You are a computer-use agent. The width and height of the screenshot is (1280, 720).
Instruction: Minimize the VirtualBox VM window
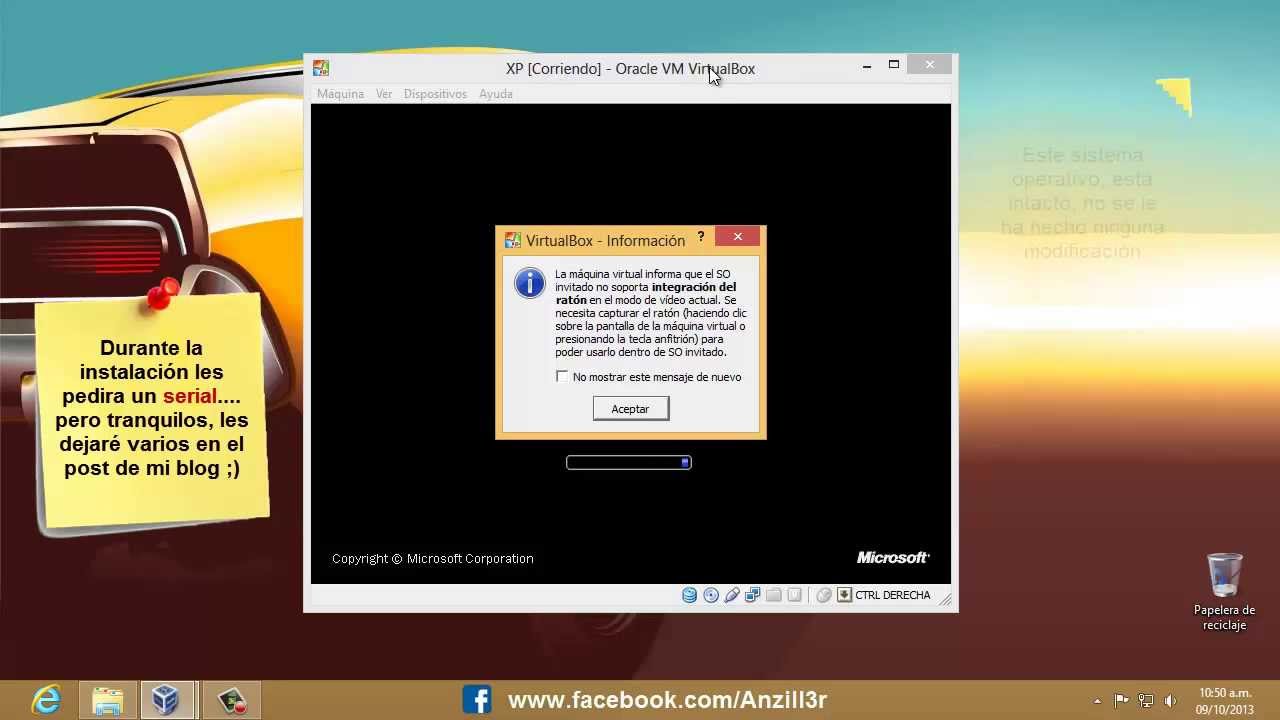click(x=867, y=66)
